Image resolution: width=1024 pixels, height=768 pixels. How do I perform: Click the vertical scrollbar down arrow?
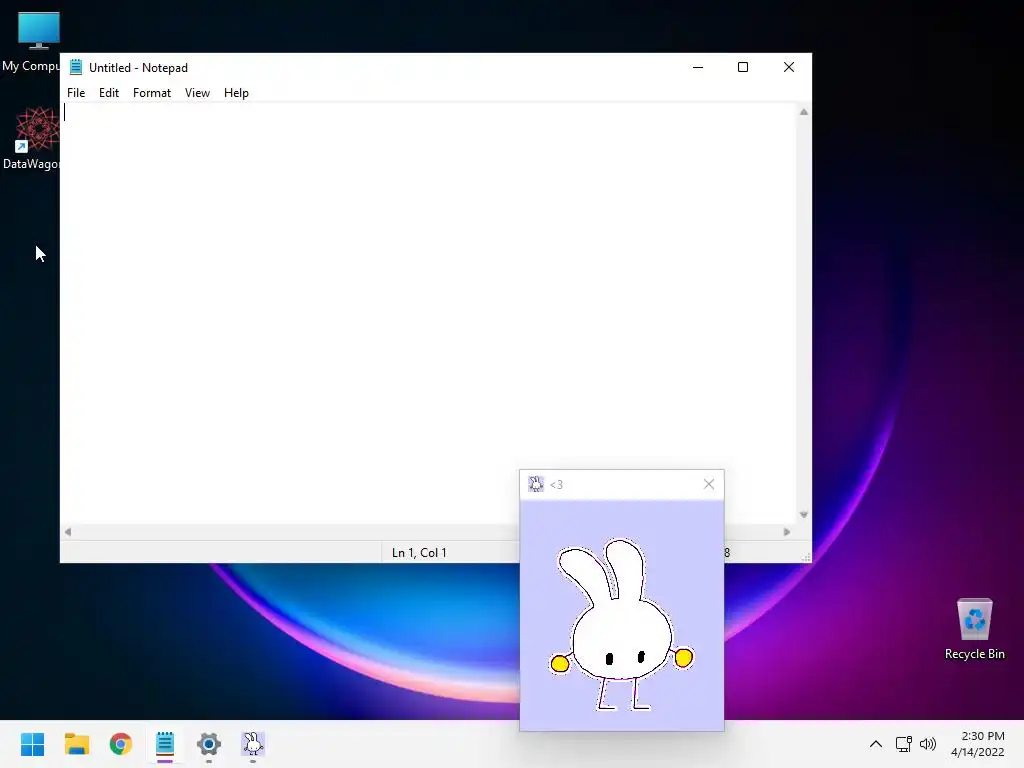804,515
